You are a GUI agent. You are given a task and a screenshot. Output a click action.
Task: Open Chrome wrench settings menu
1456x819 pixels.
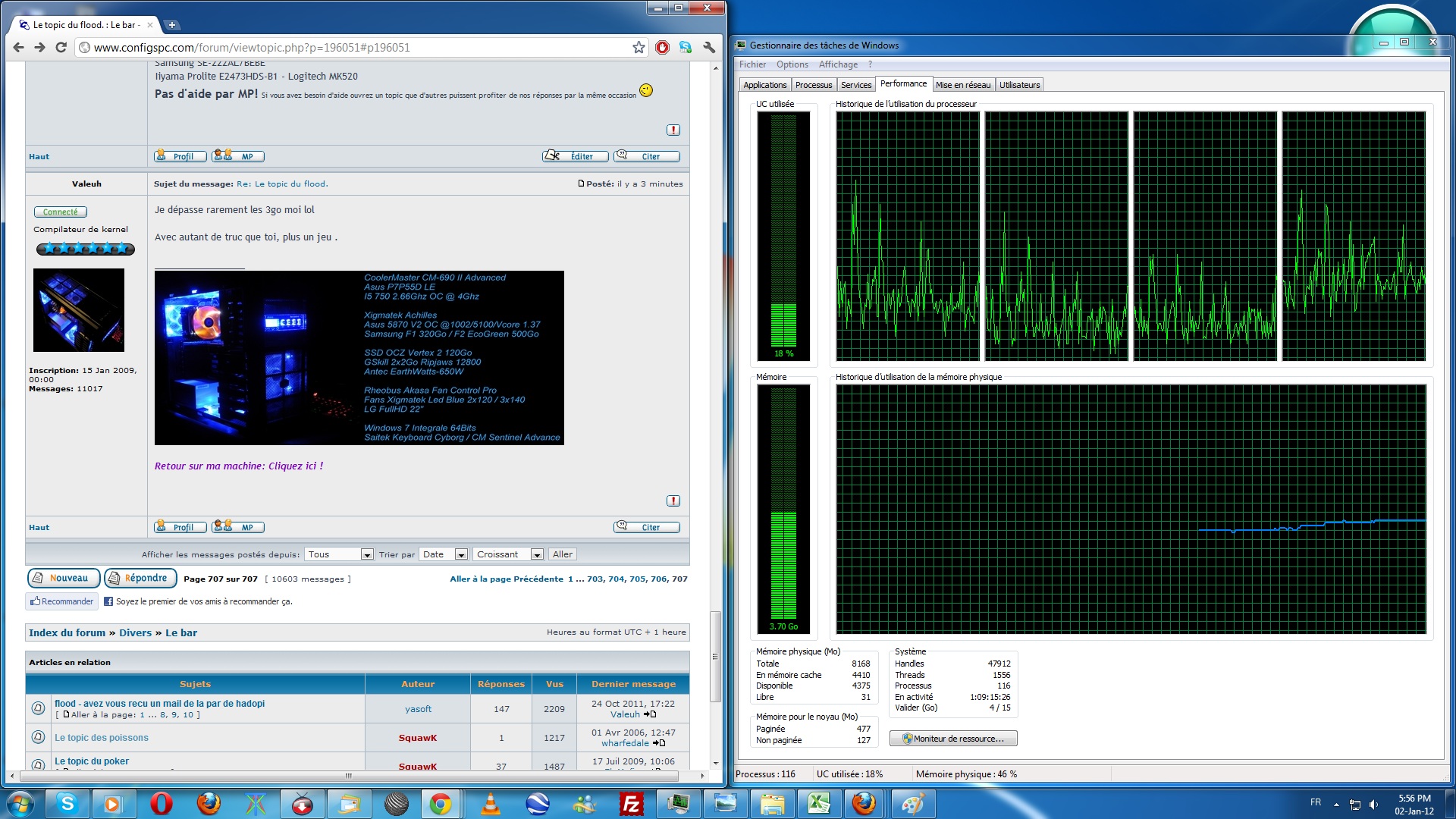pyautogui.click(x=709, y=48)
